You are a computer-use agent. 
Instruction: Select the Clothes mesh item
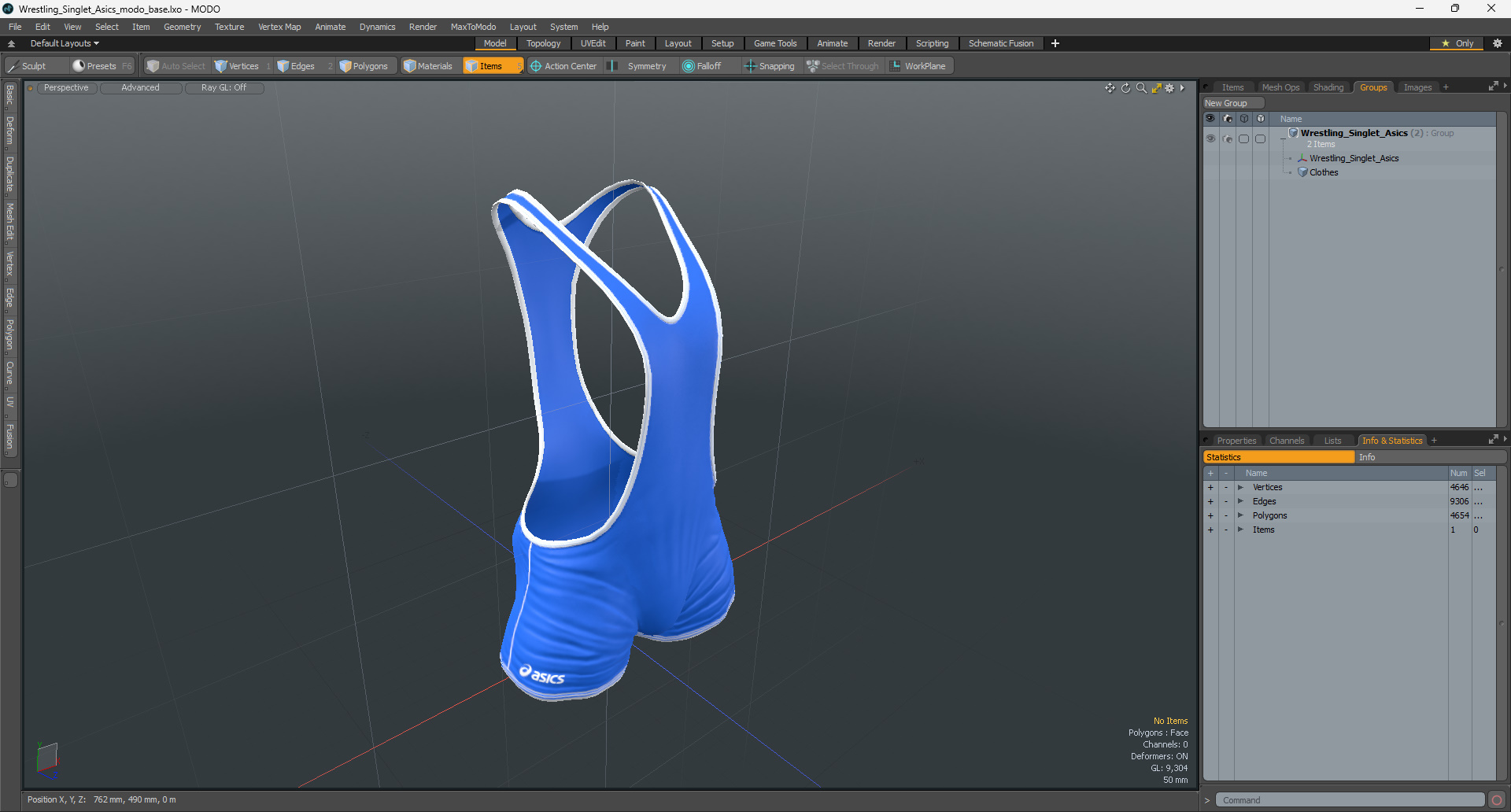[x=1324, y=172]
